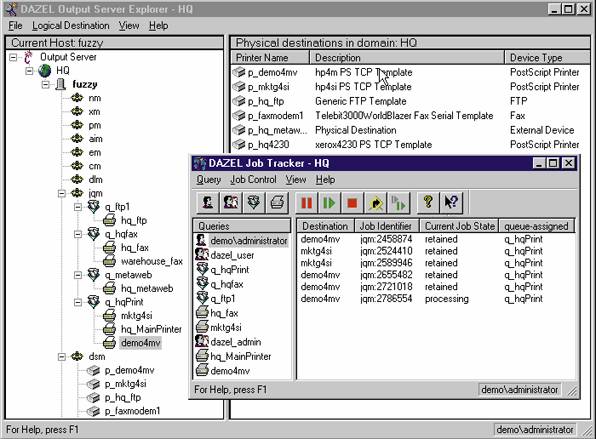Click the context help arrow-question icon
This screenshot has width=596, height=439.
pos(451,203)
